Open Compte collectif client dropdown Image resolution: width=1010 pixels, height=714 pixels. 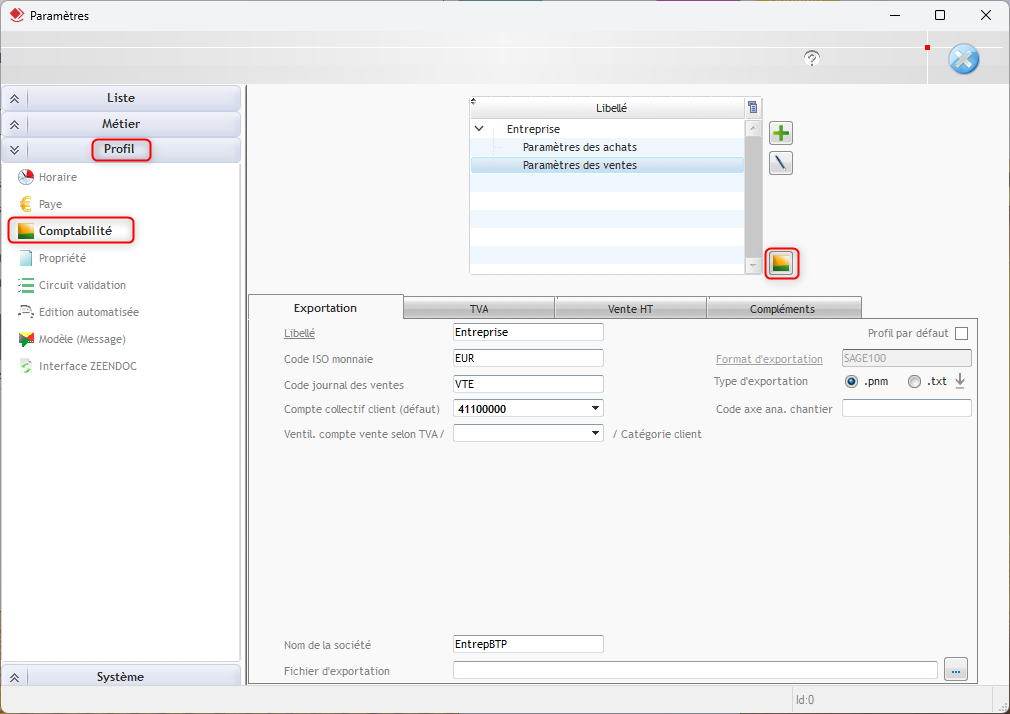[x=596, y=408]
